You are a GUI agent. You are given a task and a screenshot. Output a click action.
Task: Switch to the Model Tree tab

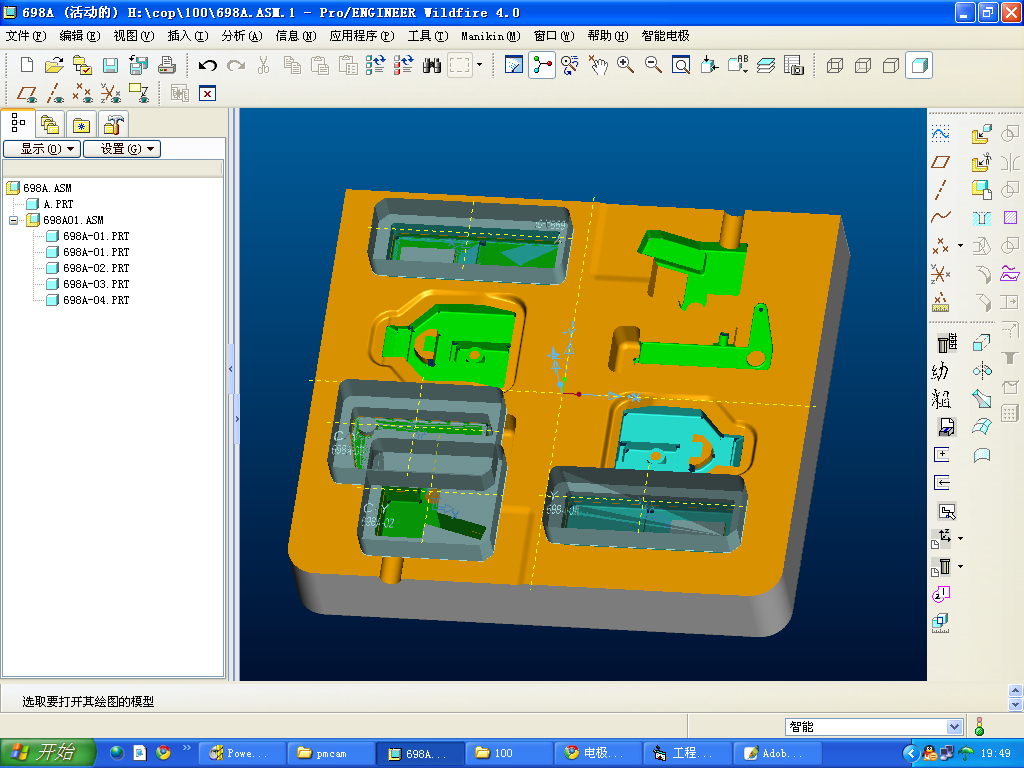(x=18, y=123)
